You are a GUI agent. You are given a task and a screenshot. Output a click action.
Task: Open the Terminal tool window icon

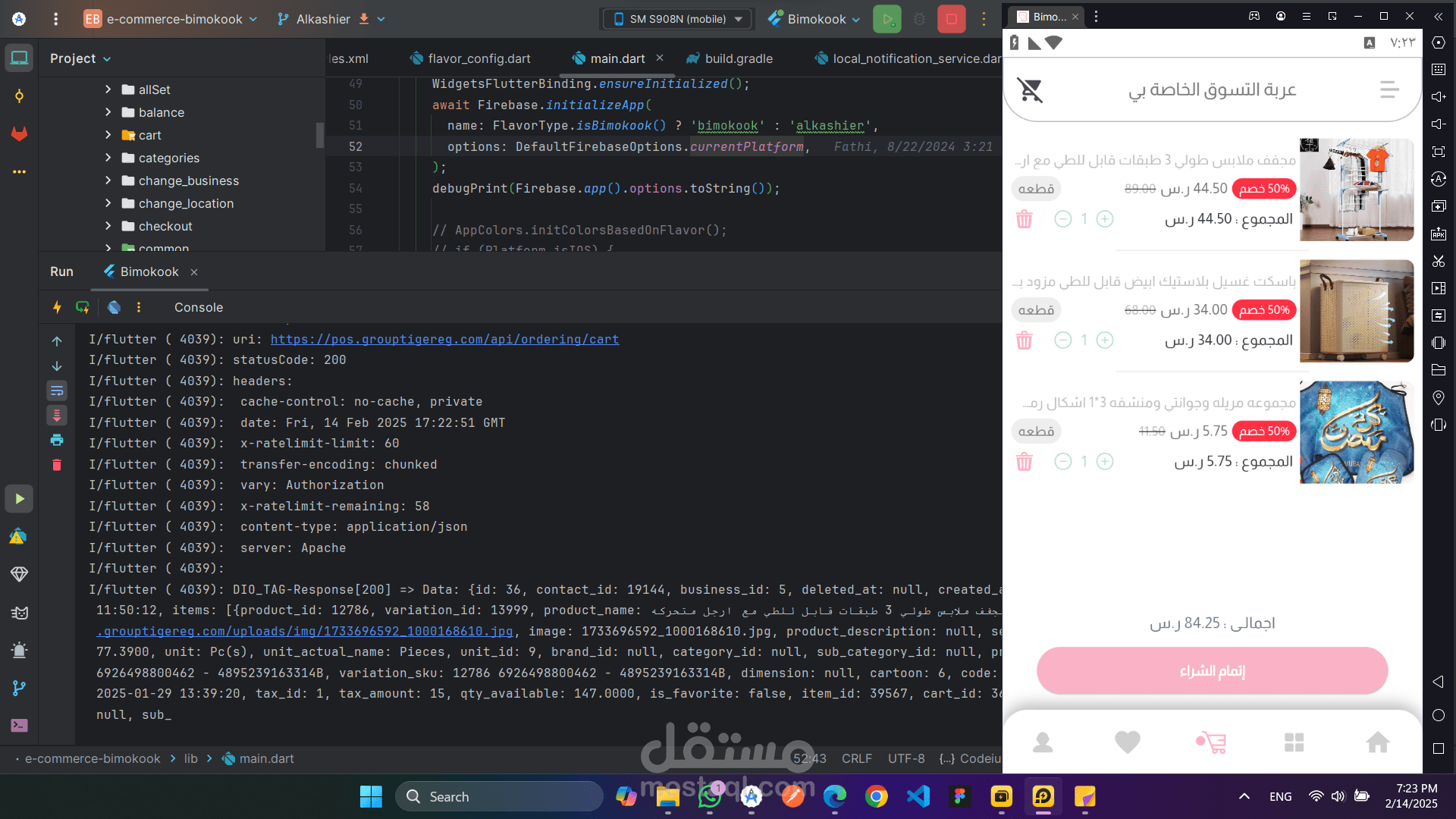(19, 726)
